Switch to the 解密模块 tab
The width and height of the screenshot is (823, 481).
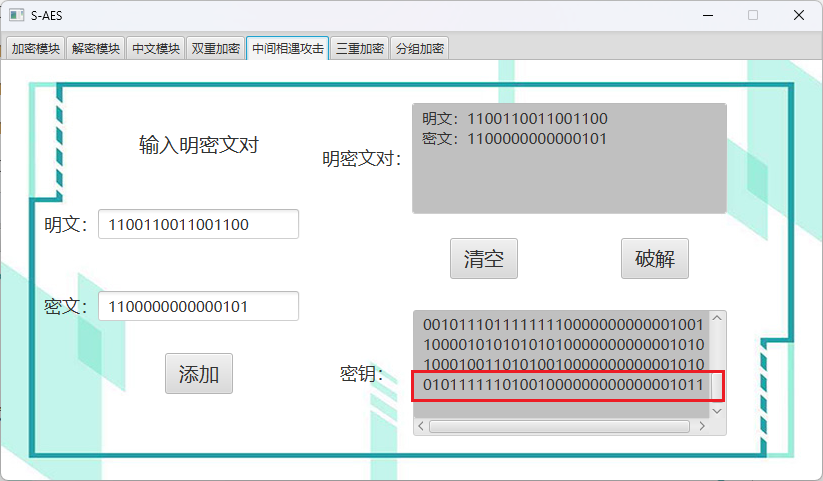pyautogui.click(x=96, y=49)
